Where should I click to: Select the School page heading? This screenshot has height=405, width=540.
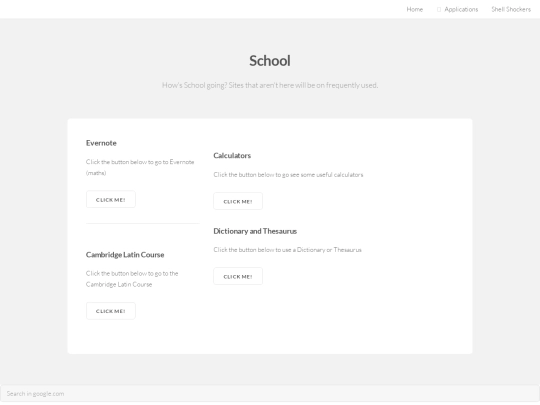click(x=270, y=61)
